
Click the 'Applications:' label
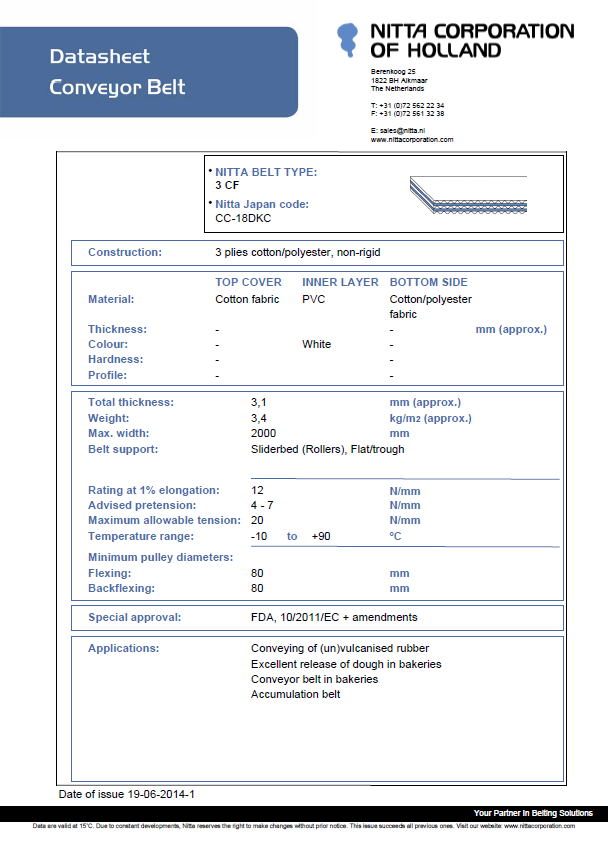[x=124, y=648]
